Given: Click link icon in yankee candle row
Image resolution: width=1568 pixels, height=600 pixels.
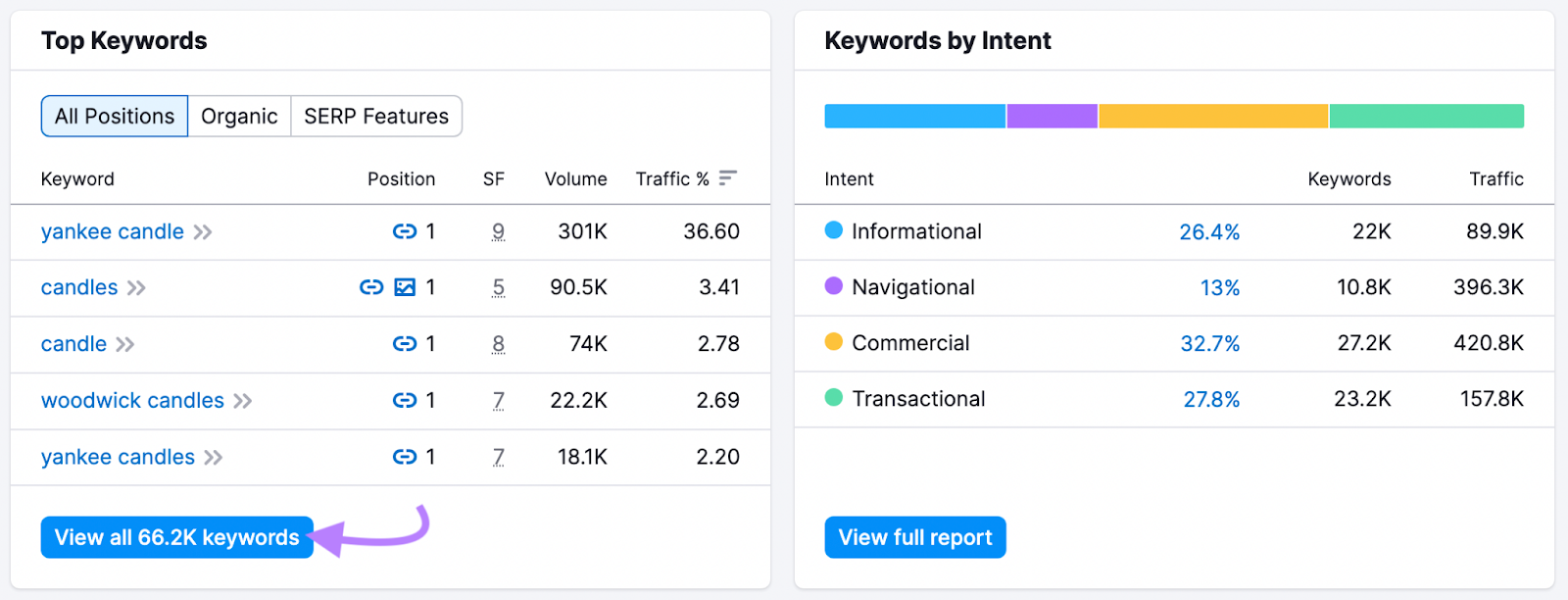Looking at the screenshot, I should [404, 231].
